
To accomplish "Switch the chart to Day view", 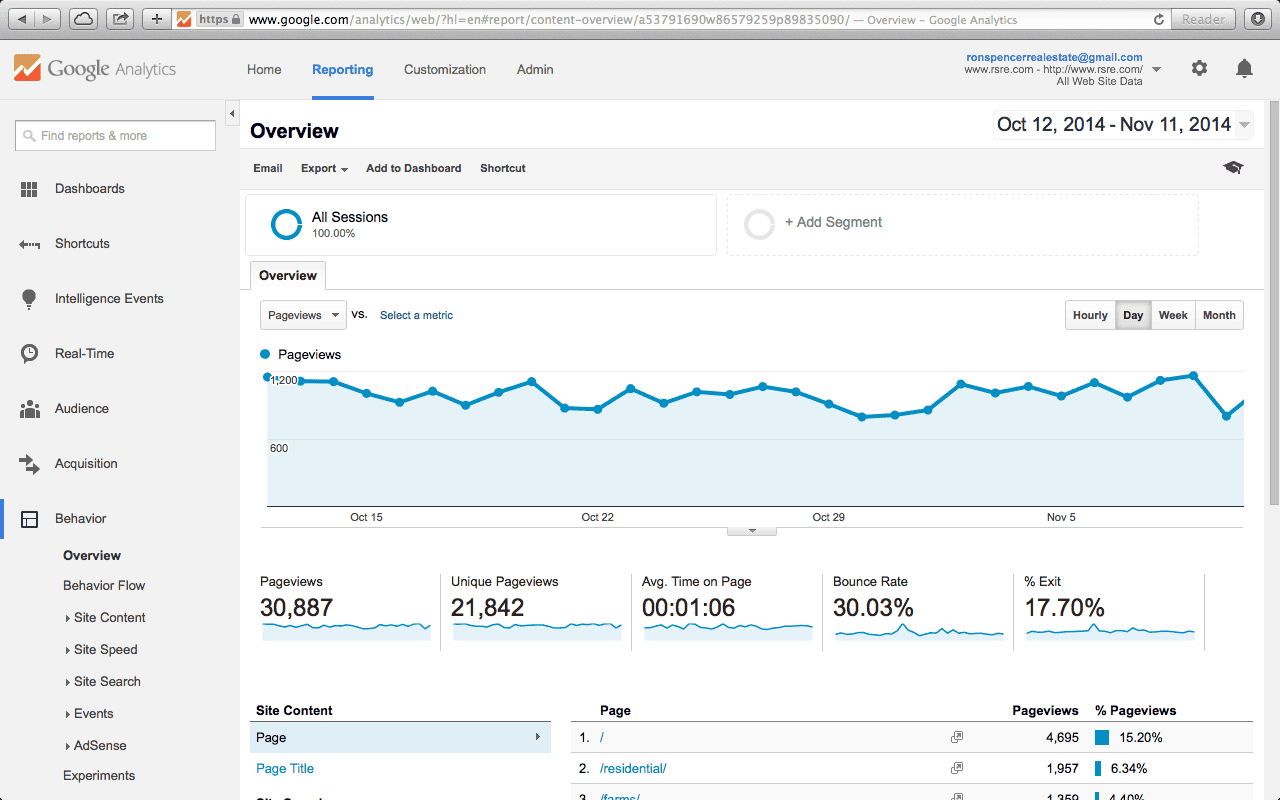I will coord(1133,315).
